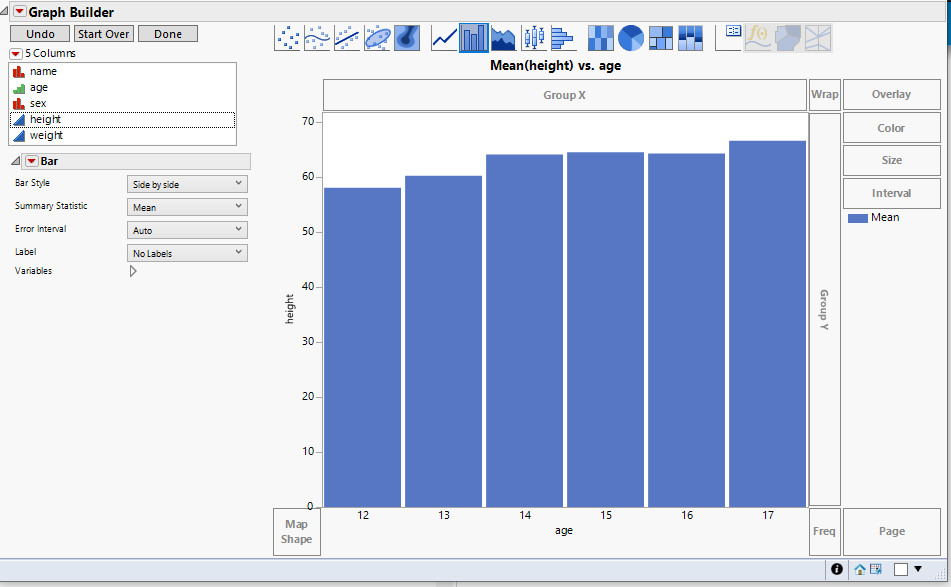This screenshot has height=587, width=951.
Task: Click the Undo button
Action: coord(39,33)
